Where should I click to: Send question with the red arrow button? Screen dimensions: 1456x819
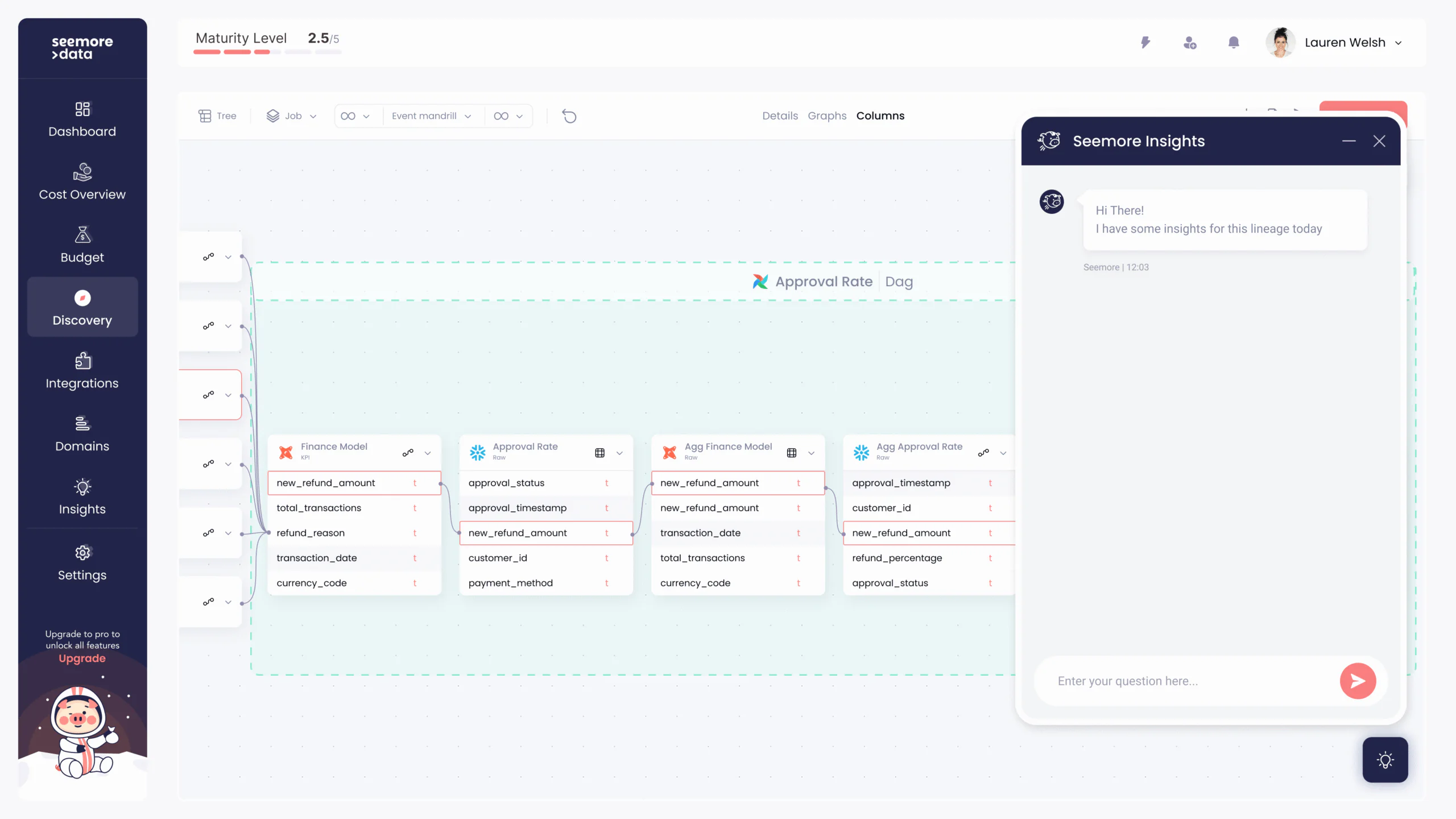point(1358,681)
